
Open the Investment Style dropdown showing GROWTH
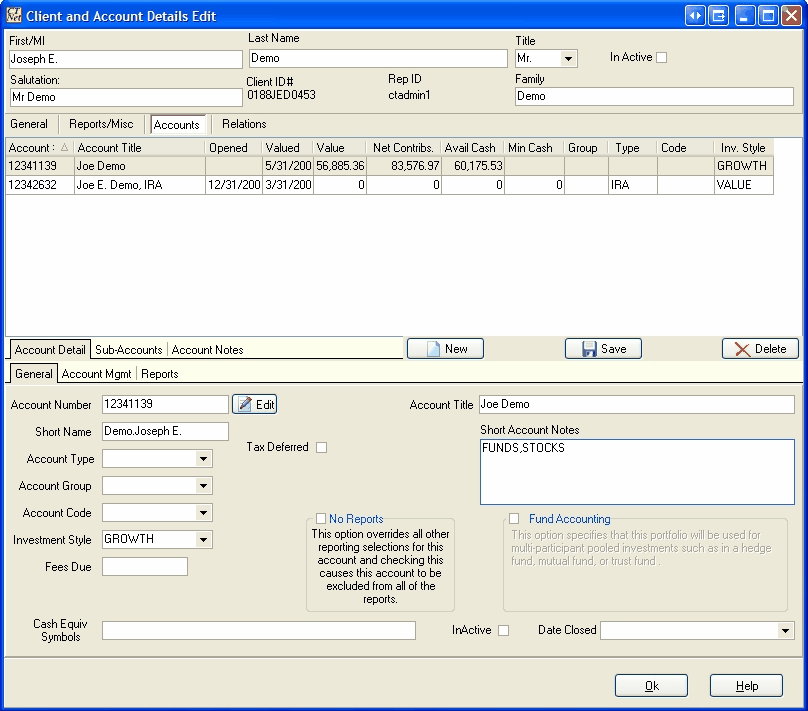[x=204, y=540]
